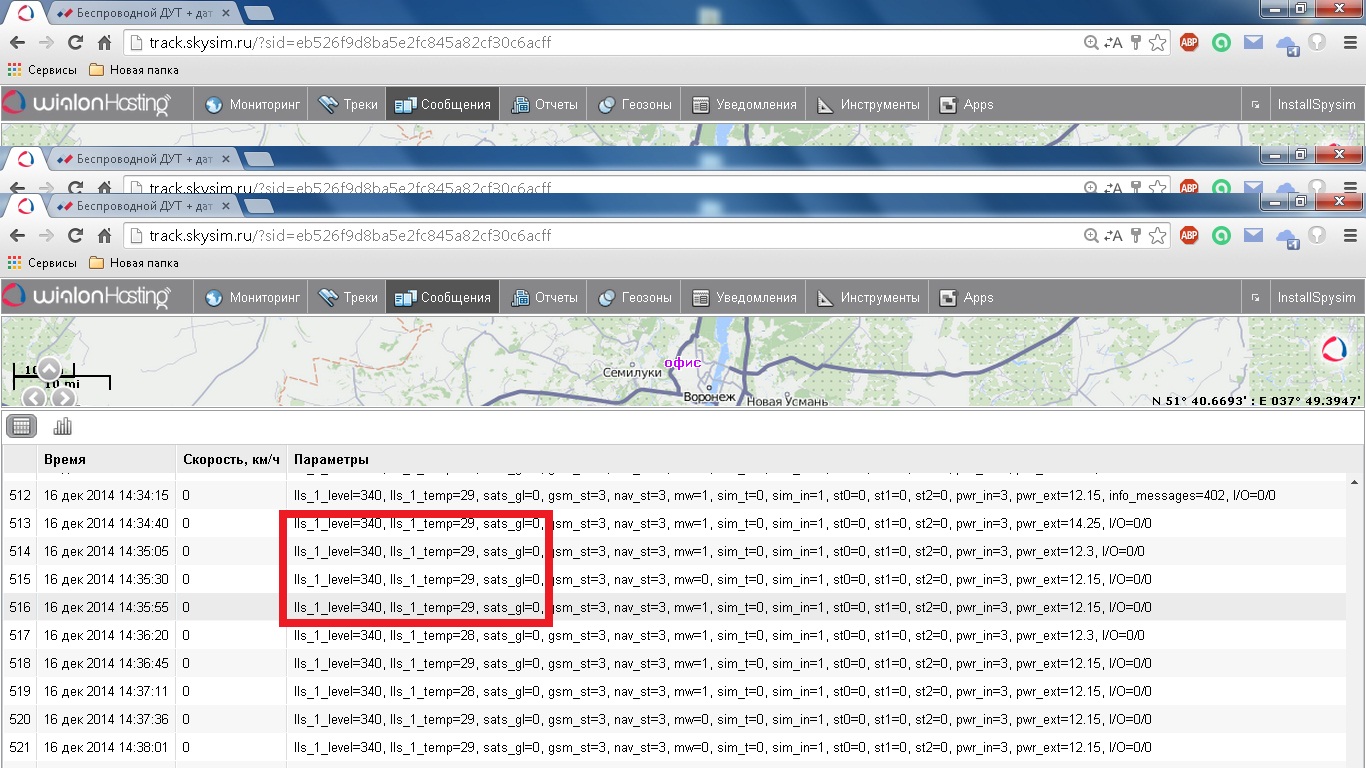Image resolution: width=1366 pixels, height=768 pixels.
Task: Open the Инструменты menu
Action: click(868, 297)
